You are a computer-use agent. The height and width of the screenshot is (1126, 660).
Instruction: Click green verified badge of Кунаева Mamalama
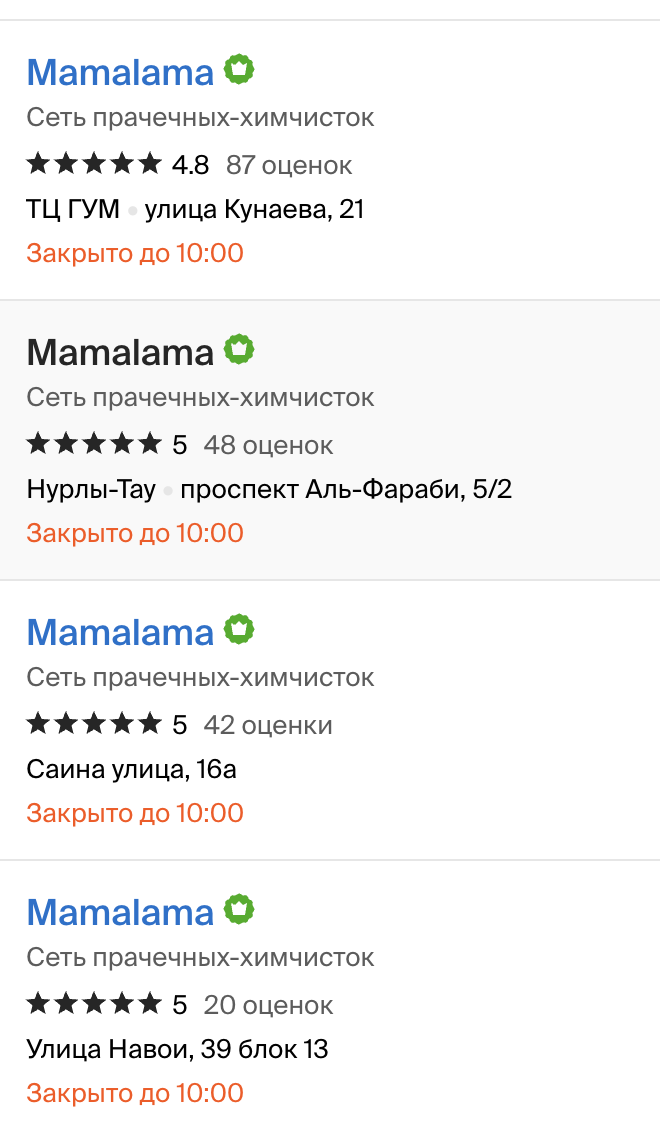(239, 70)
